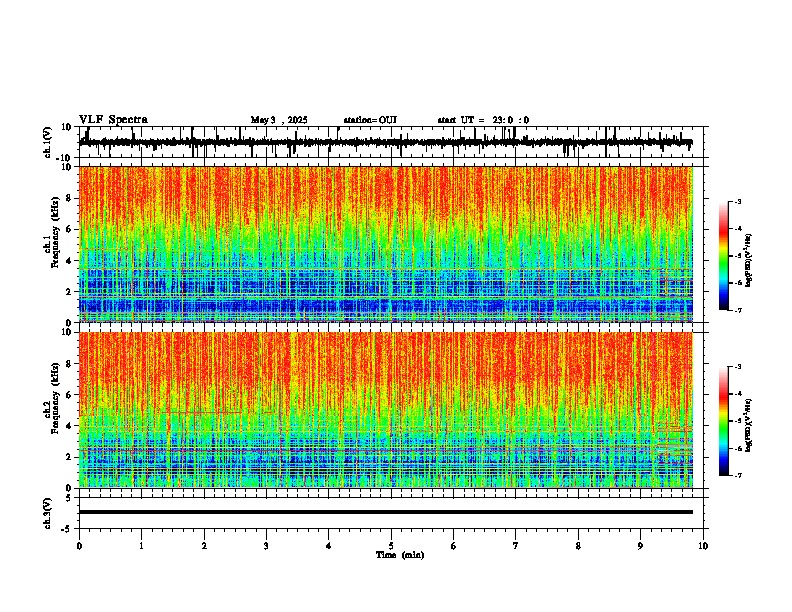
Task: Click the ch.3 voltage trace line
Action: pyautogui.click(x=386, y=512)
